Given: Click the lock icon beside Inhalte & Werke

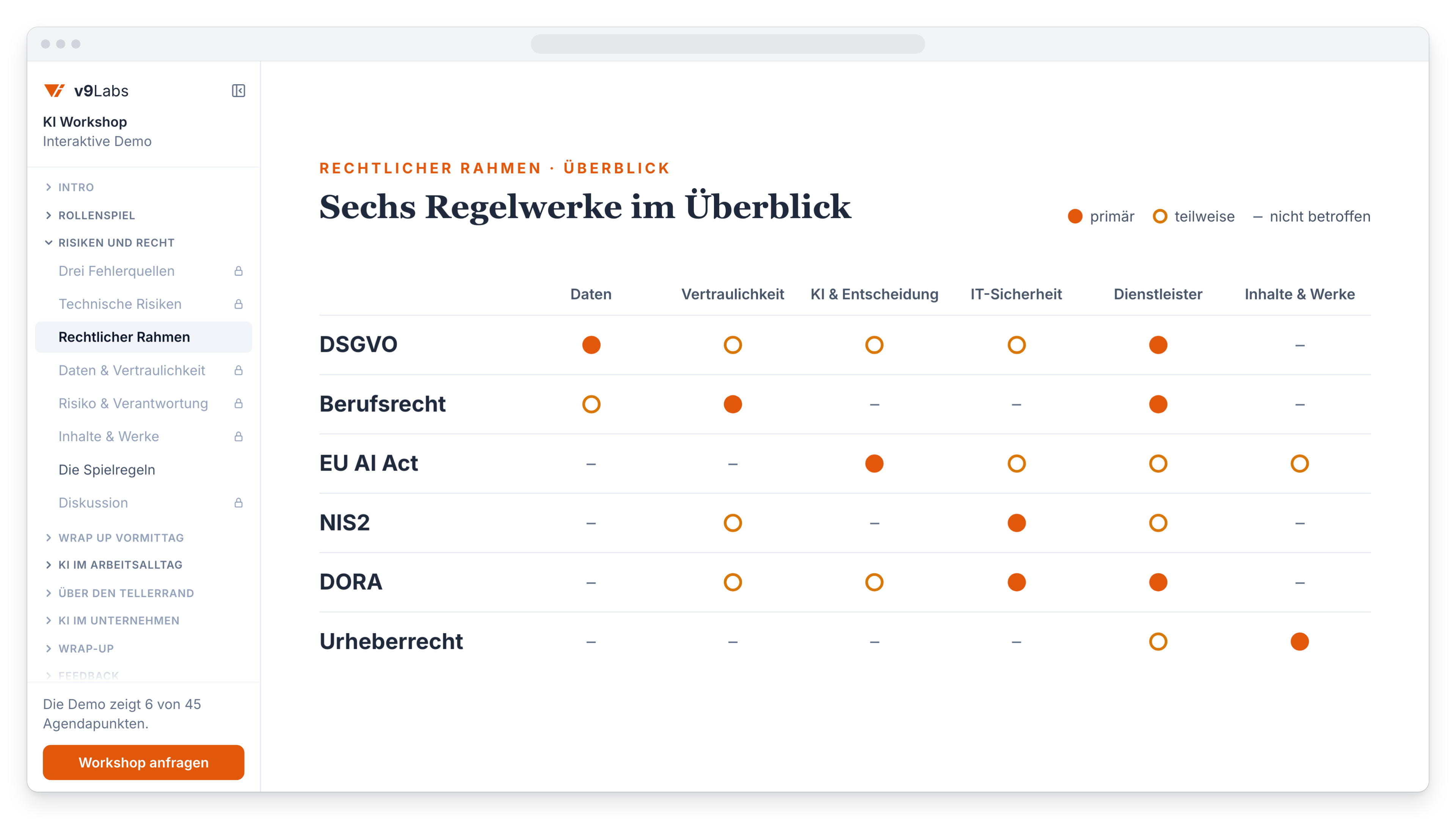Looking at the screenshot, I should point(238,436).
